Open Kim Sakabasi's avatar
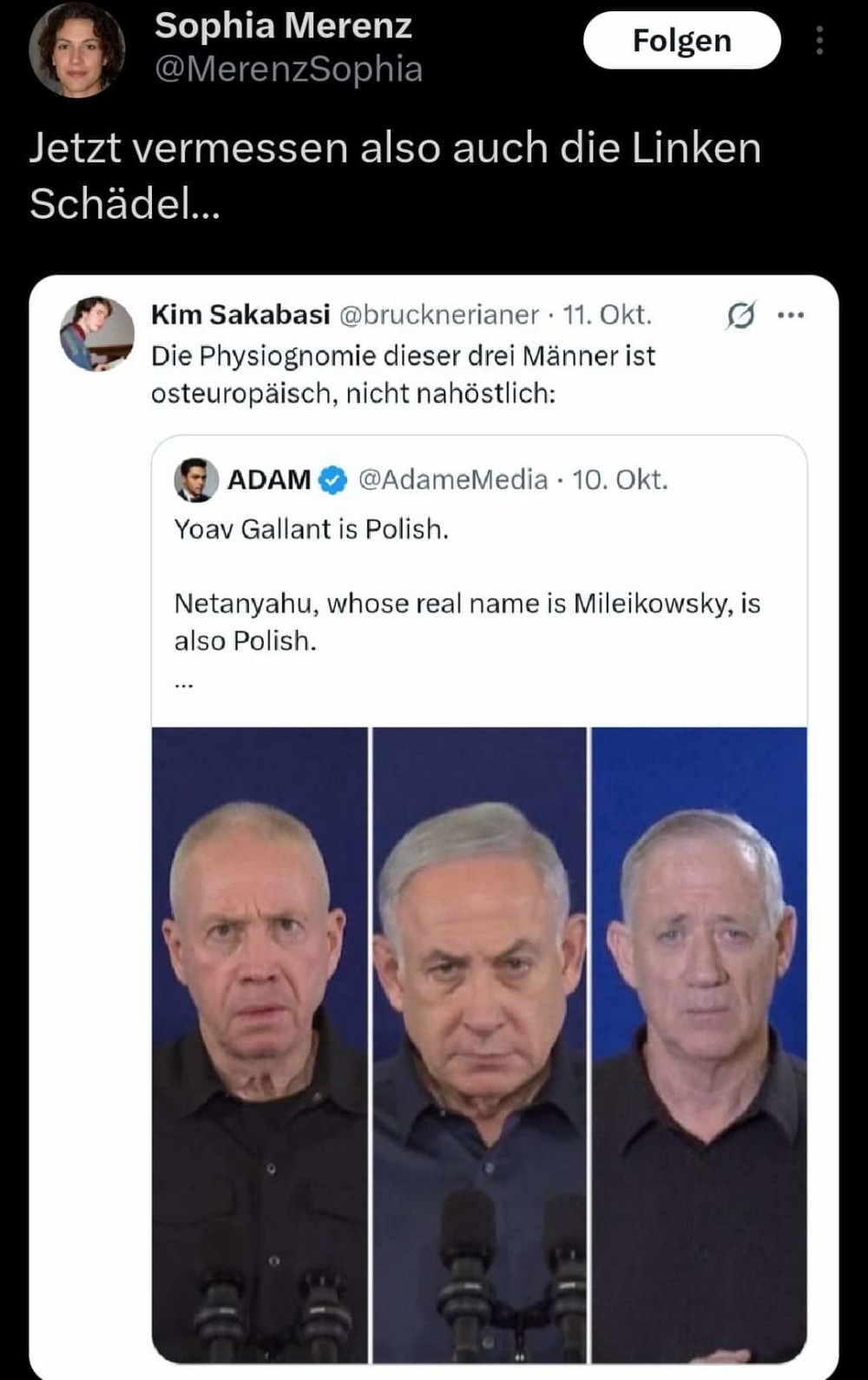 click(96, 333)
